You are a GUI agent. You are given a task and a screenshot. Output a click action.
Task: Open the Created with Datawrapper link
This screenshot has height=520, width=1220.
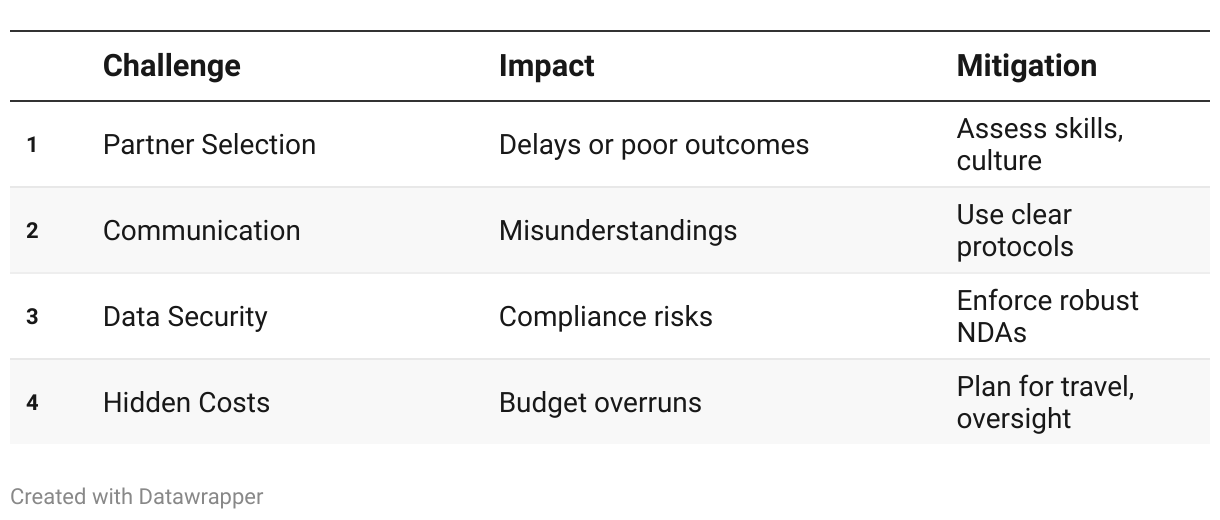(137, 496)
